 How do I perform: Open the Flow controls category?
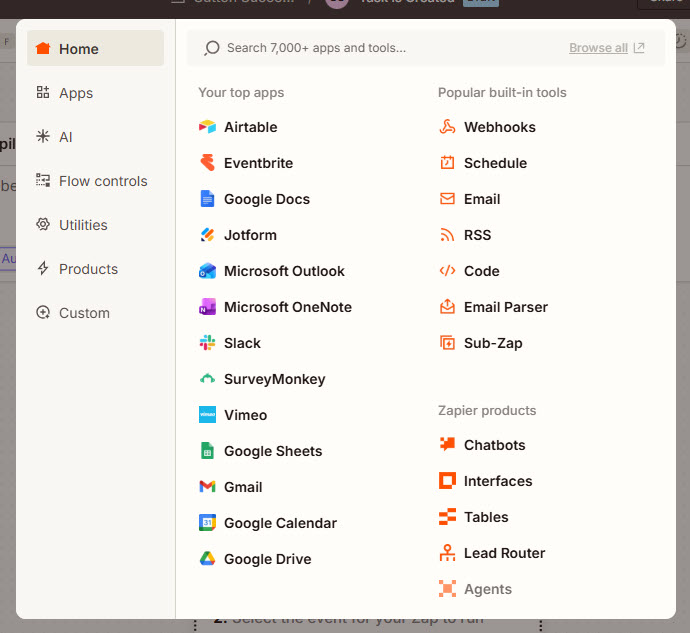point(95,181)
